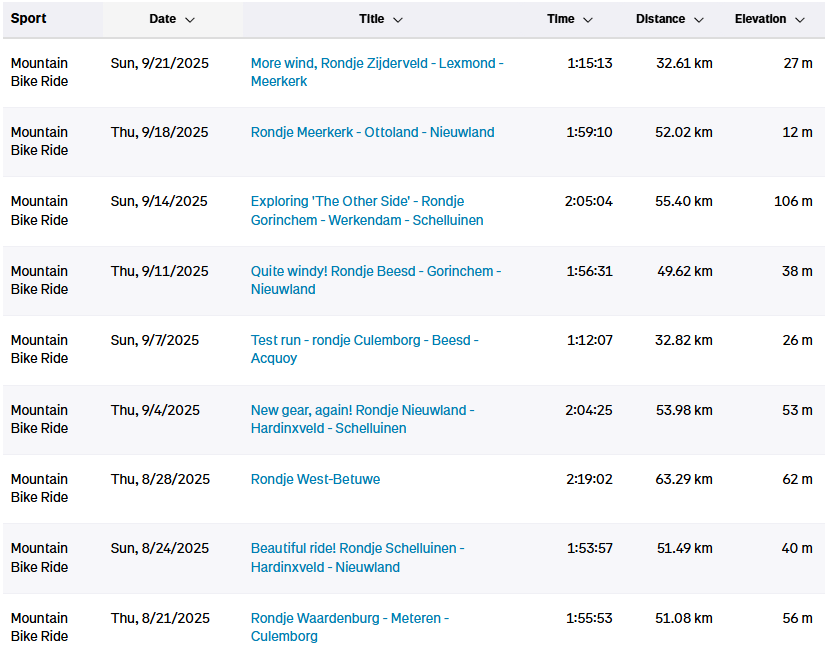Sort by the Distance column chevron

click(x=699, y=20)
